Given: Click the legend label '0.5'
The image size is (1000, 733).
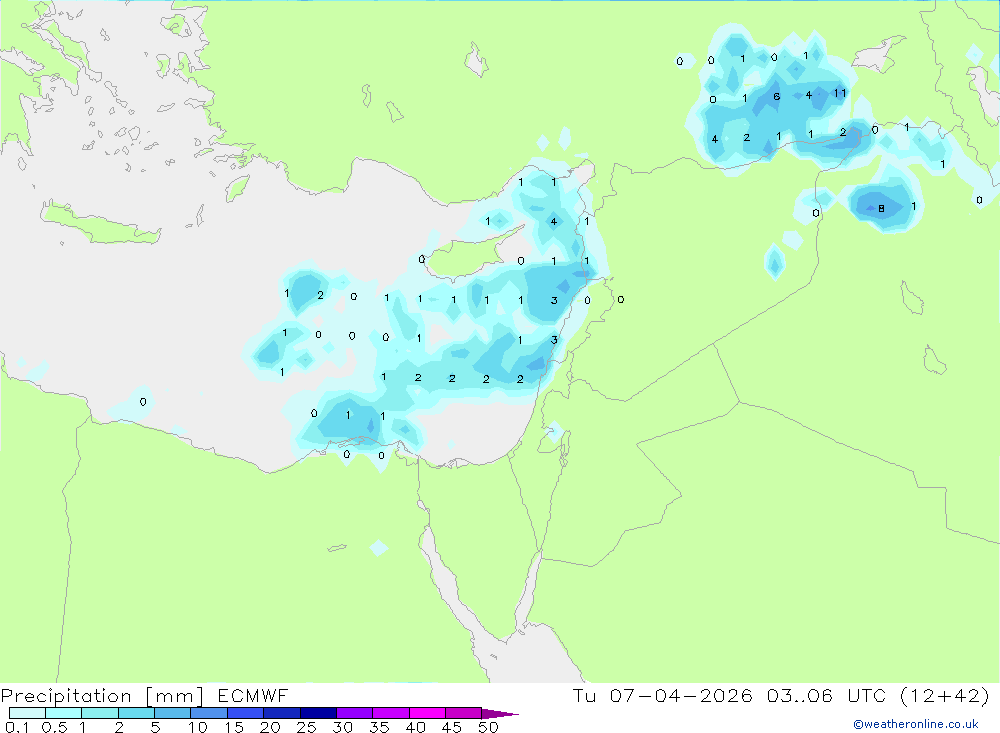Looking at the screenshot, I should pyautogui.click(x=54, y=727).
